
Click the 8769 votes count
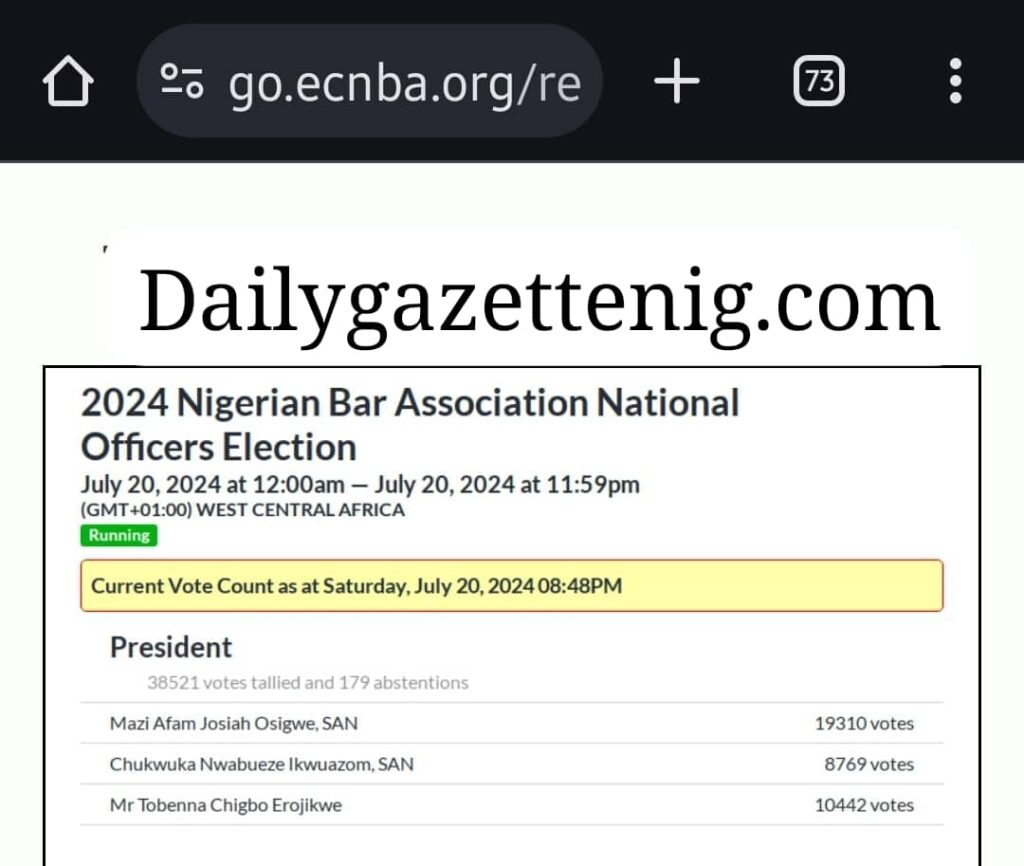click(x=868, y=764)
